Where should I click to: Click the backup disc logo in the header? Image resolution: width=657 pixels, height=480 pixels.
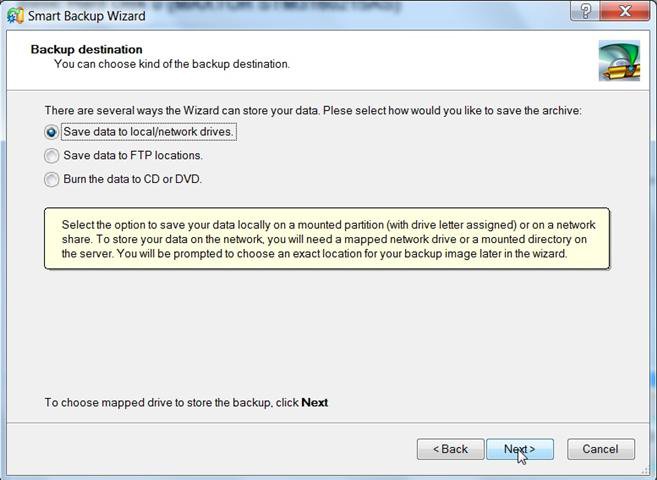(619, 61)
